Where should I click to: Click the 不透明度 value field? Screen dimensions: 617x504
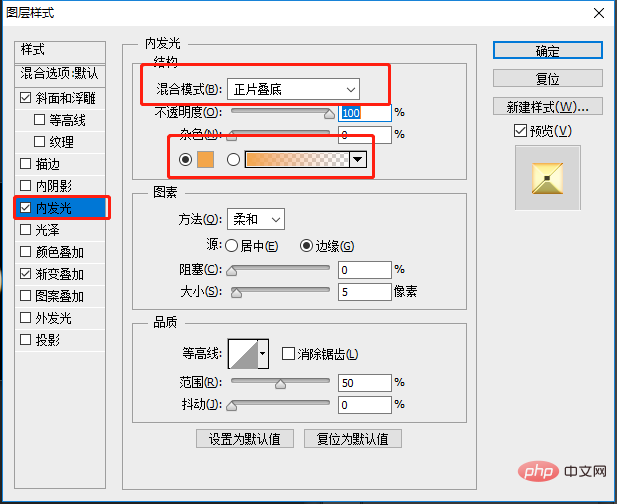[365, 113]
